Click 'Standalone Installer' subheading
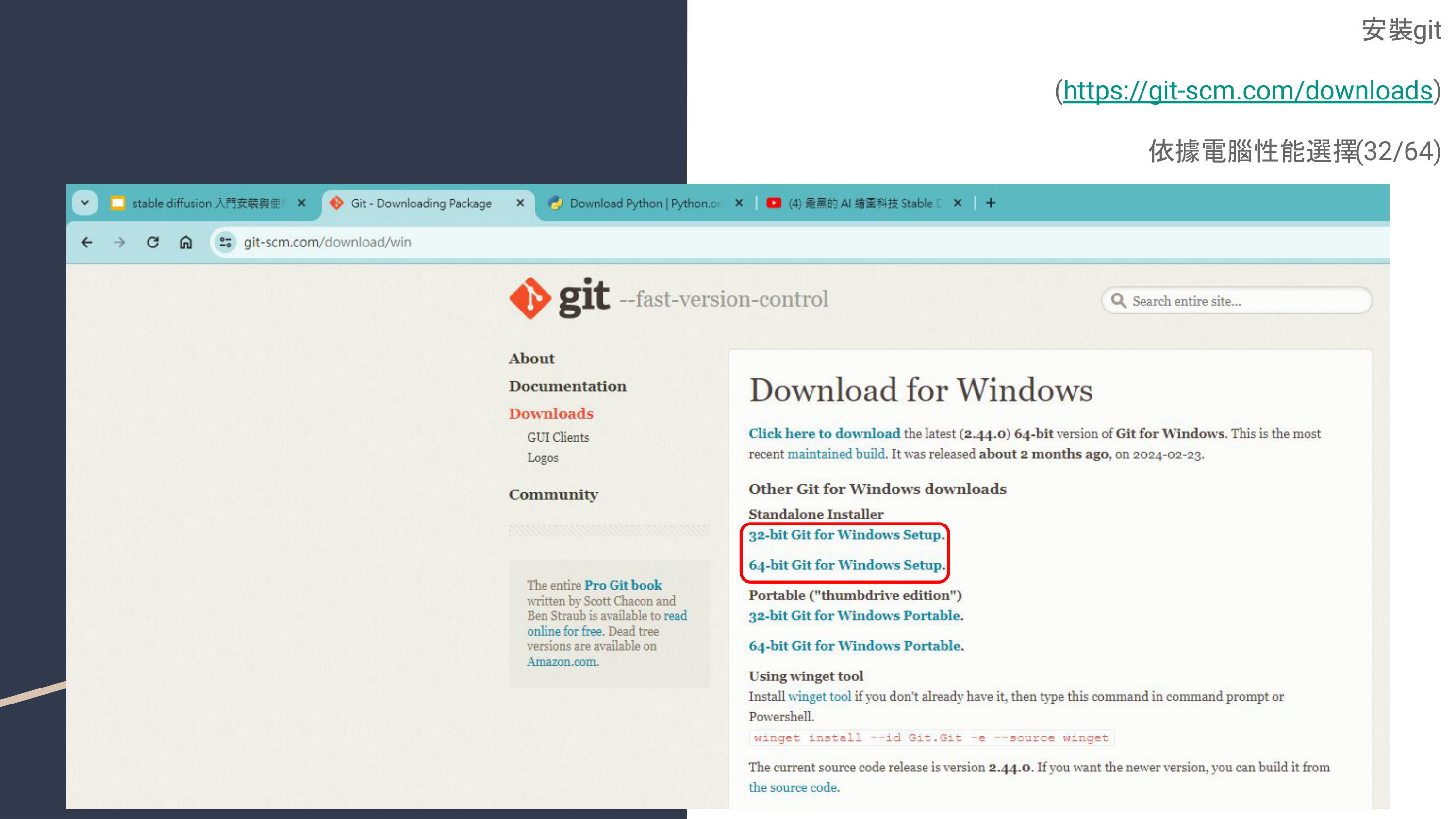The width and height of the screenshot is (1456, 819). [x=816, y=514]
